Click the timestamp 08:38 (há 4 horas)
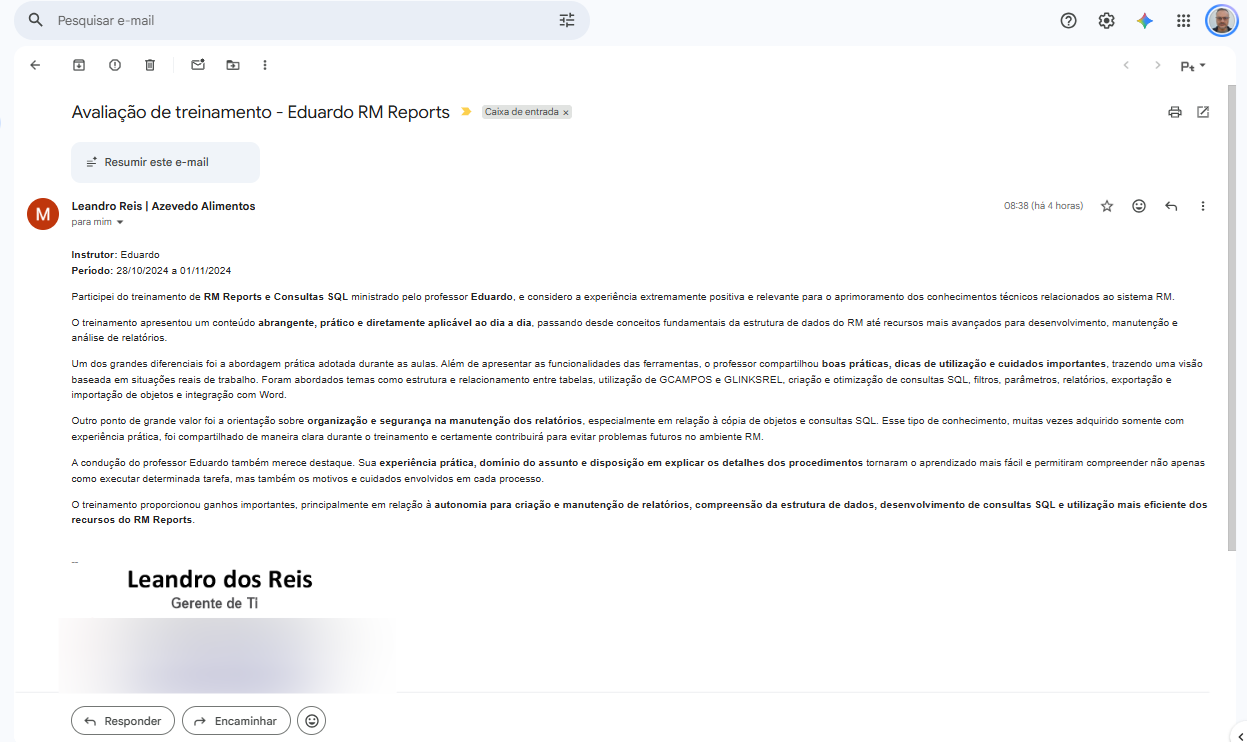Viewport: 1257px width, 755px height. coord(1043,206)
